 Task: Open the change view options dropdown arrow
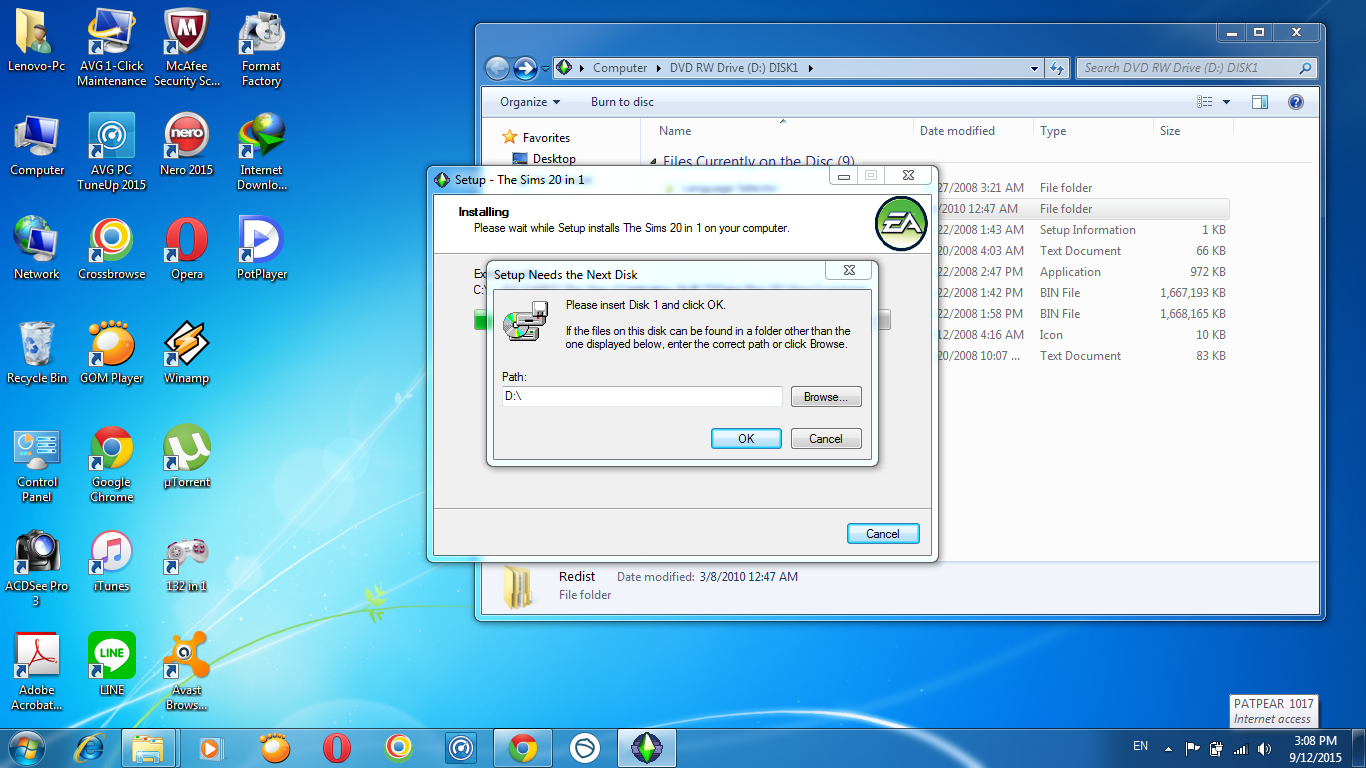tap(1227, 102)
